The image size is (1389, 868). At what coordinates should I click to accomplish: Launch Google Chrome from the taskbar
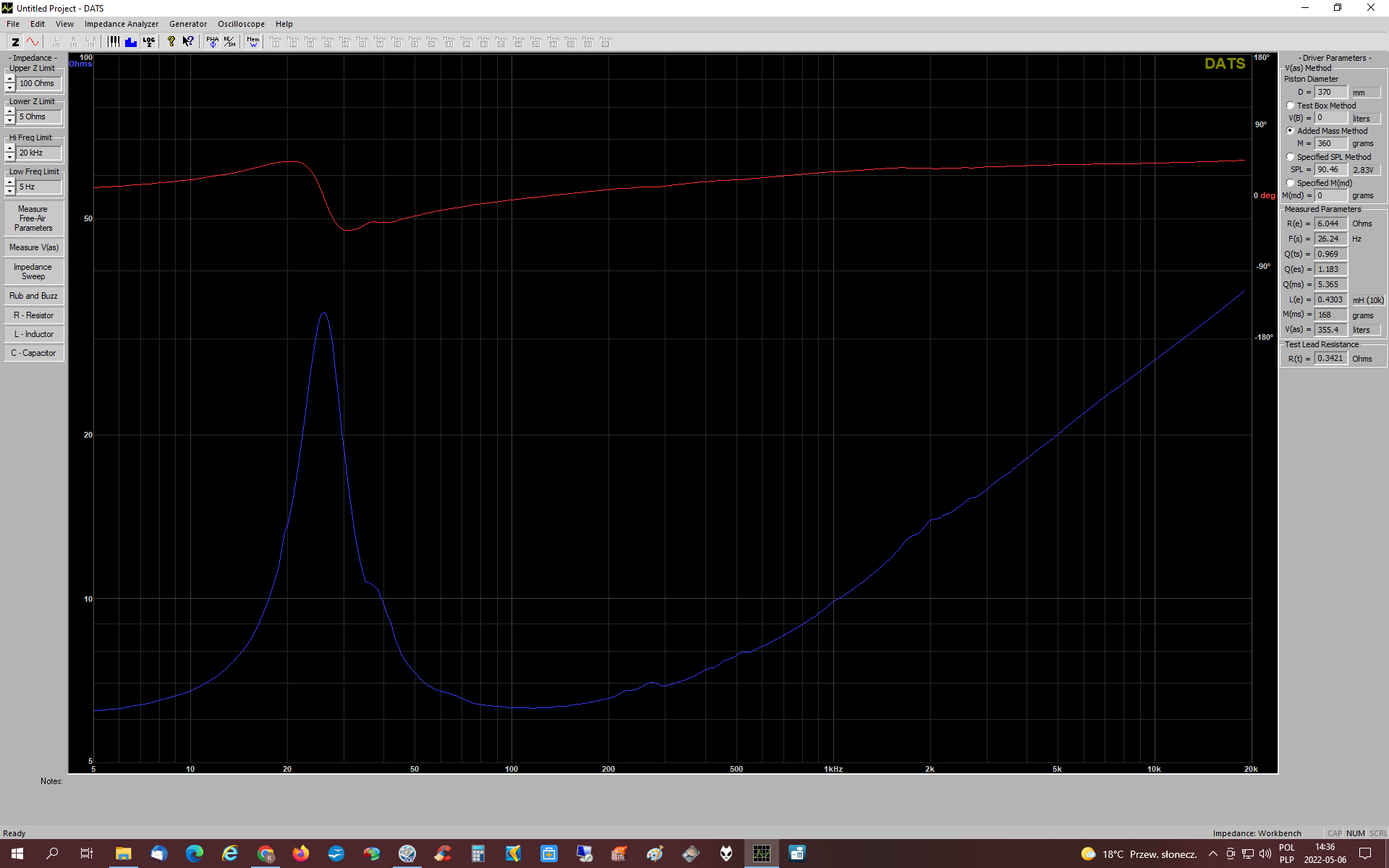click(x=266, y=854)
